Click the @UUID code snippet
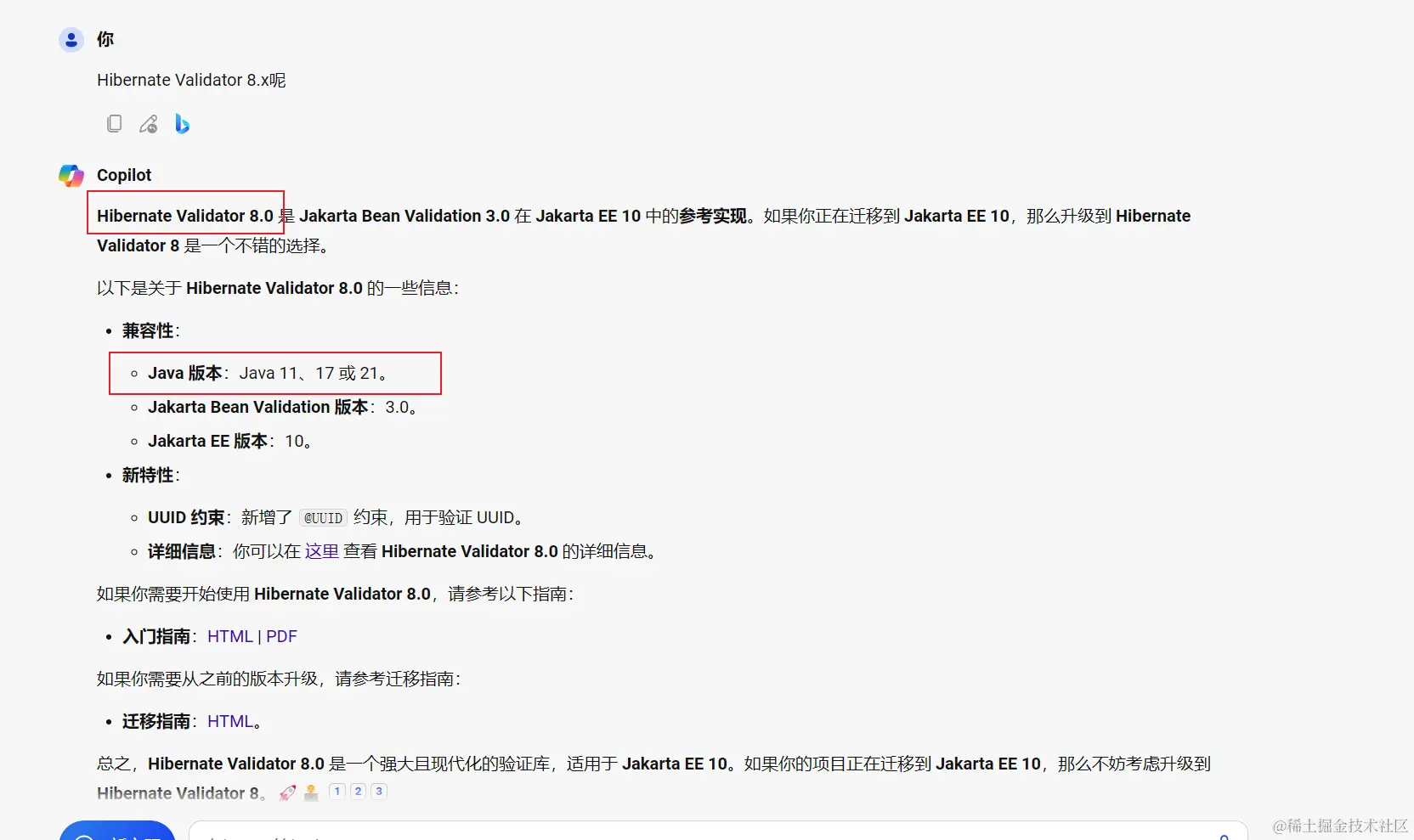Screen dimensions: 1414x840 point(323,518)
